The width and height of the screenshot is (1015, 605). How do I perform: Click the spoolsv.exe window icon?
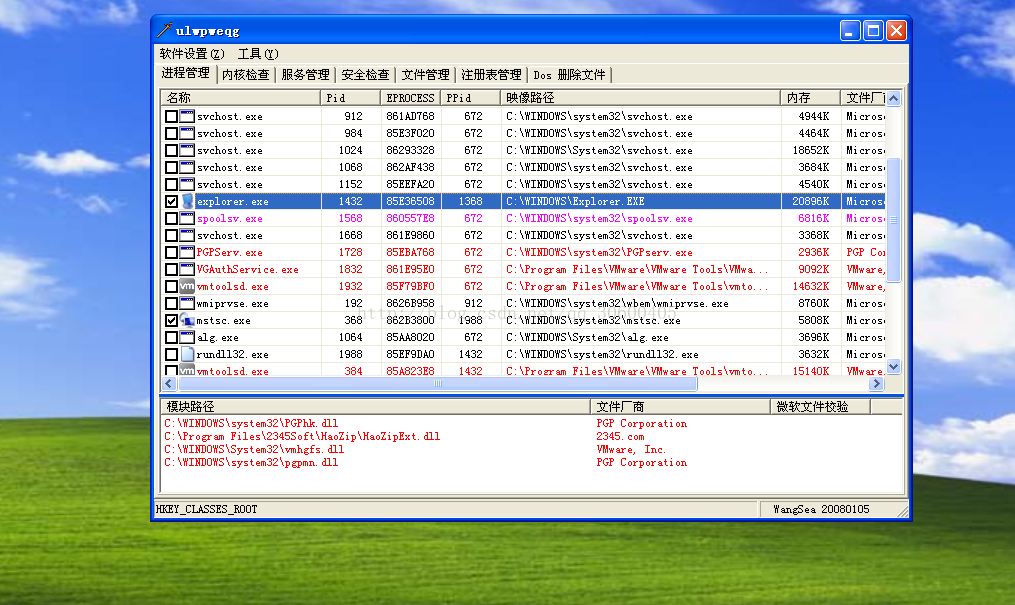187,218
